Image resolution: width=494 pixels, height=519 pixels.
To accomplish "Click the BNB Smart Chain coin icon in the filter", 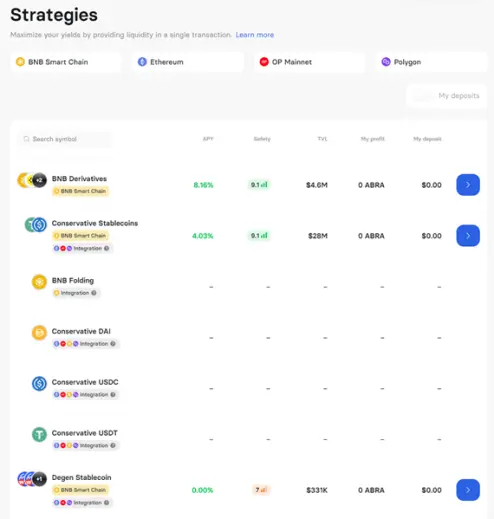I will (20, 62).
